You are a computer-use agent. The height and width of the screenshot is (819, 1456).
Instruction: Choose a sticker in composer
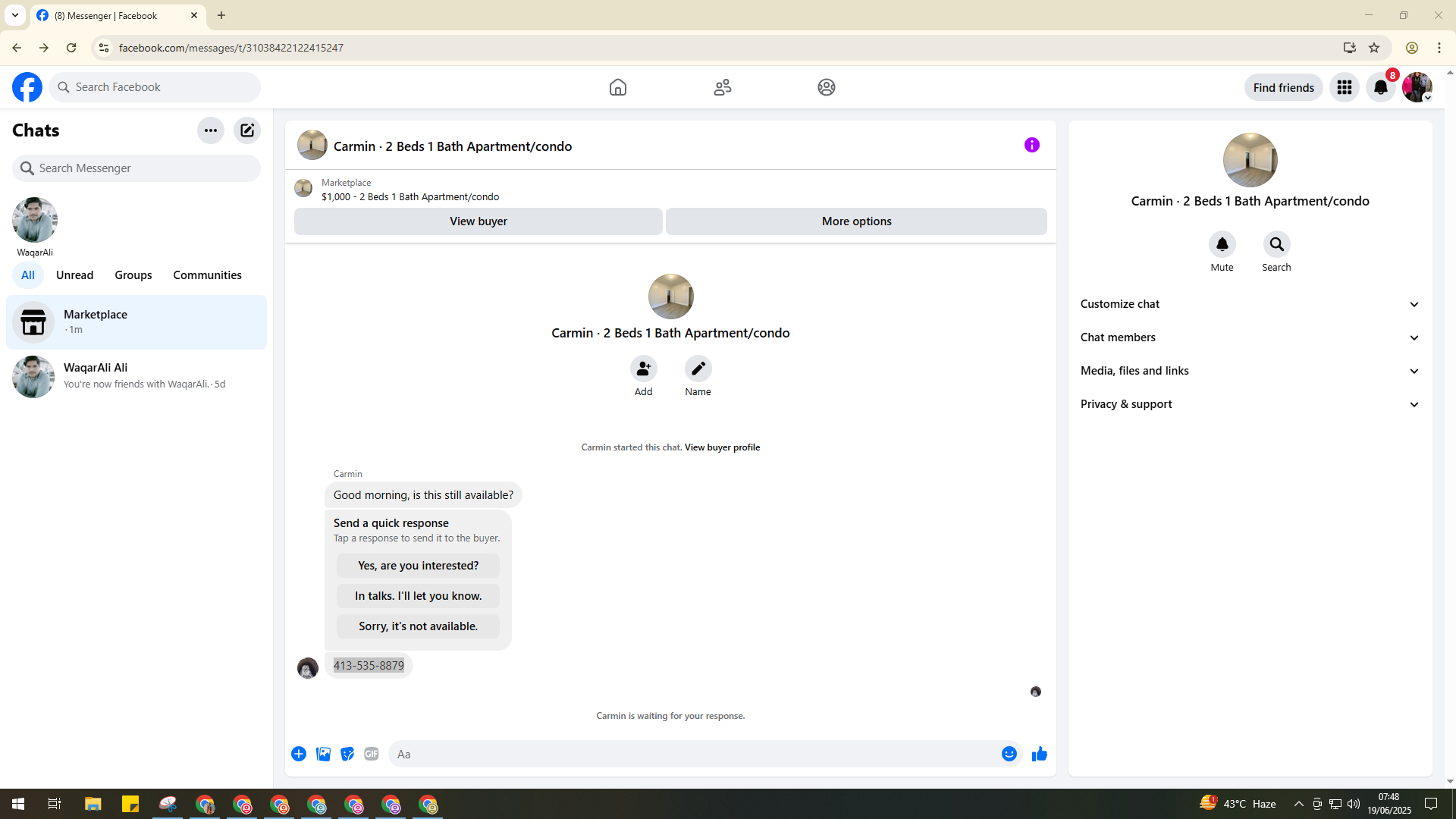[347, 754]
